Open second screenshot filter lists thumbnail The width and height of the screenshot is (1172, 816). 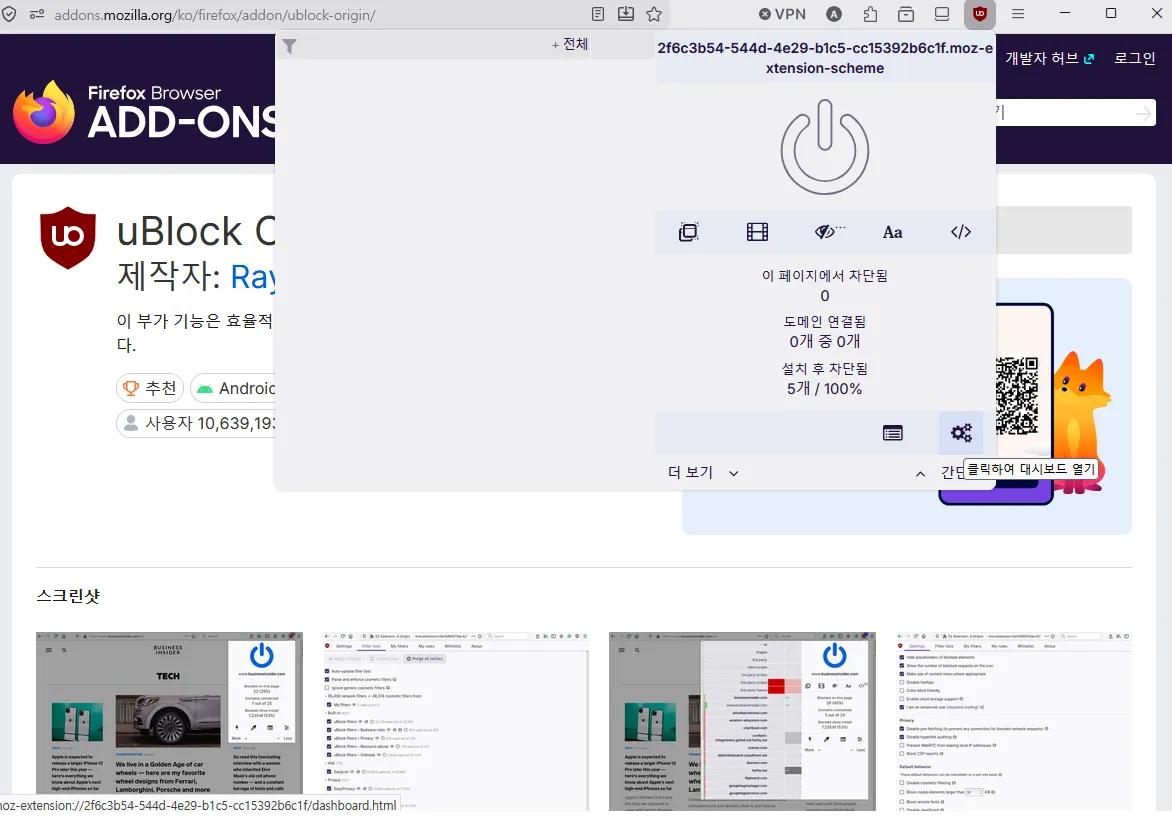coord(456,720)
